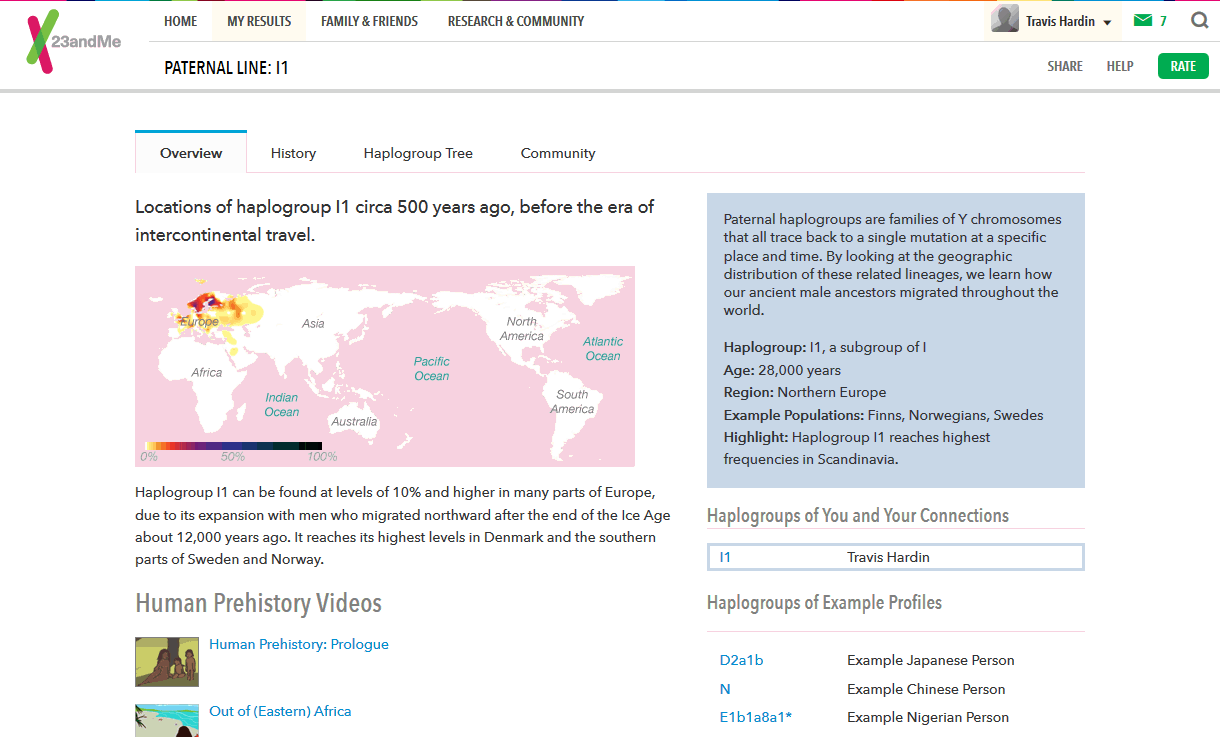Open the D2a1b haplogroup link
The height and width of the screenshot is (737, 1220).
(x=741, y=660)
